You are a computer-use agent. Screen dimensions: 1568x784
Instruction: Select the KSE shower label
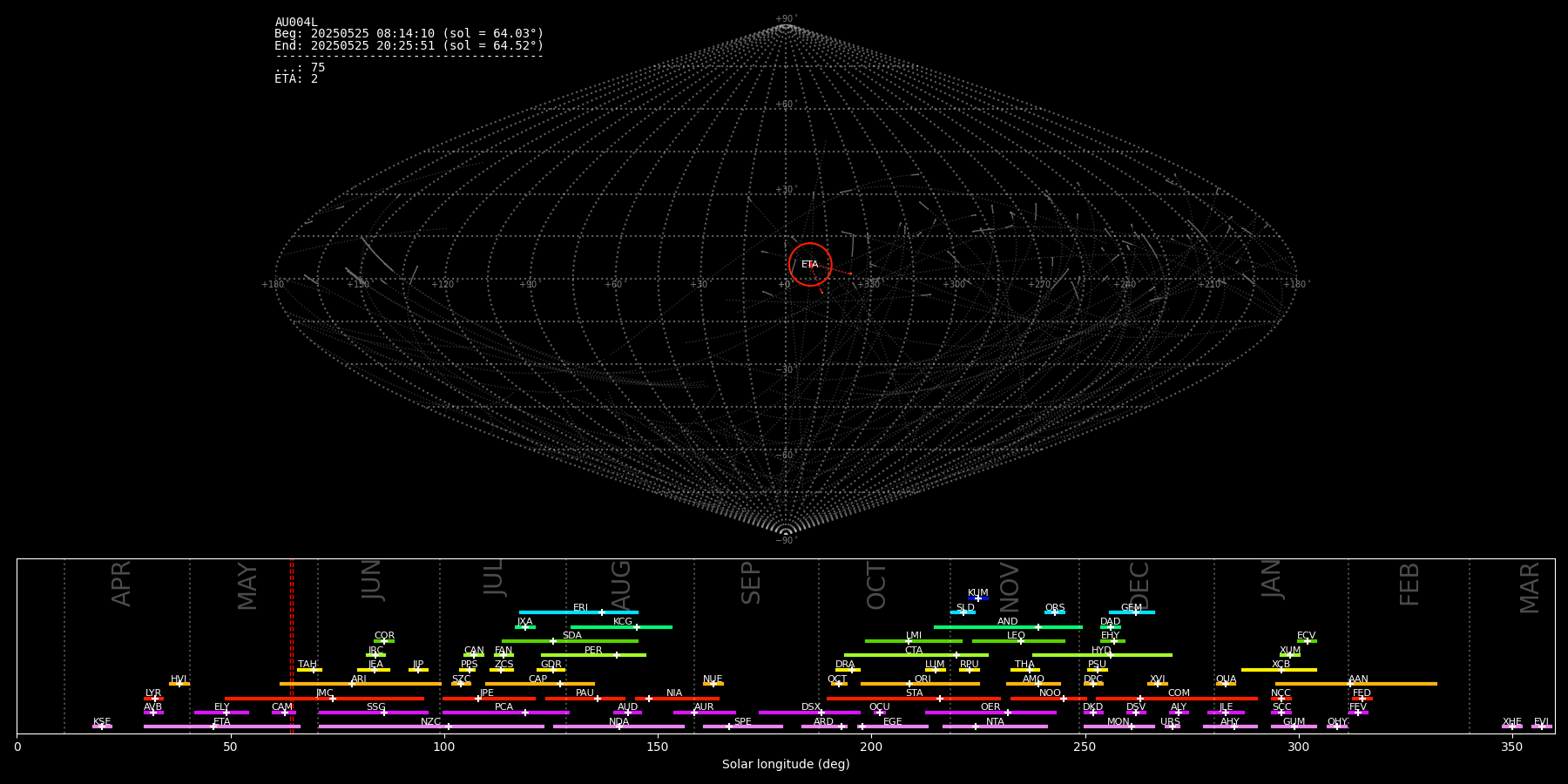click(x=102, y=722)
